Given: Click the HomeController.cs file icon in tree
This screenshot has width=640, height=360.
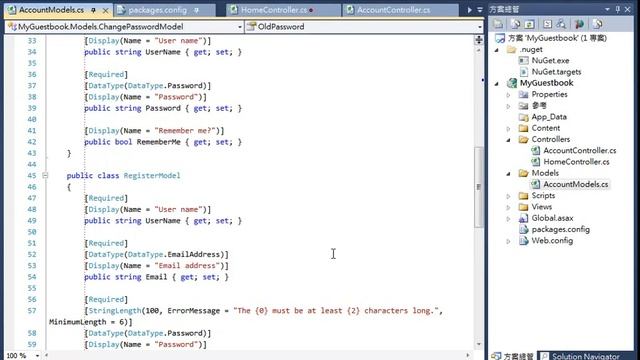Looking at the screenshot, I should pyautogui.click(x=535, y=162).
